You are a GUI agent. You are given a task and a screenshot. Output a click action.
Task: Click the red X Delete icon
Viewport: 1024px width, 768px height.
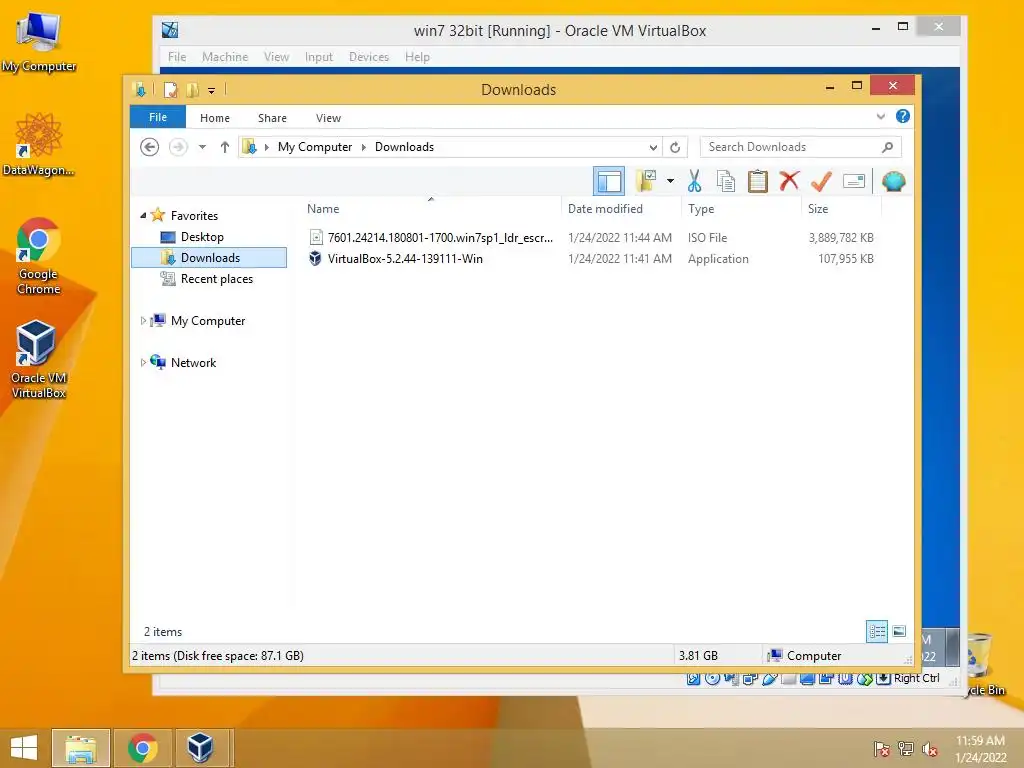[789, 180]
